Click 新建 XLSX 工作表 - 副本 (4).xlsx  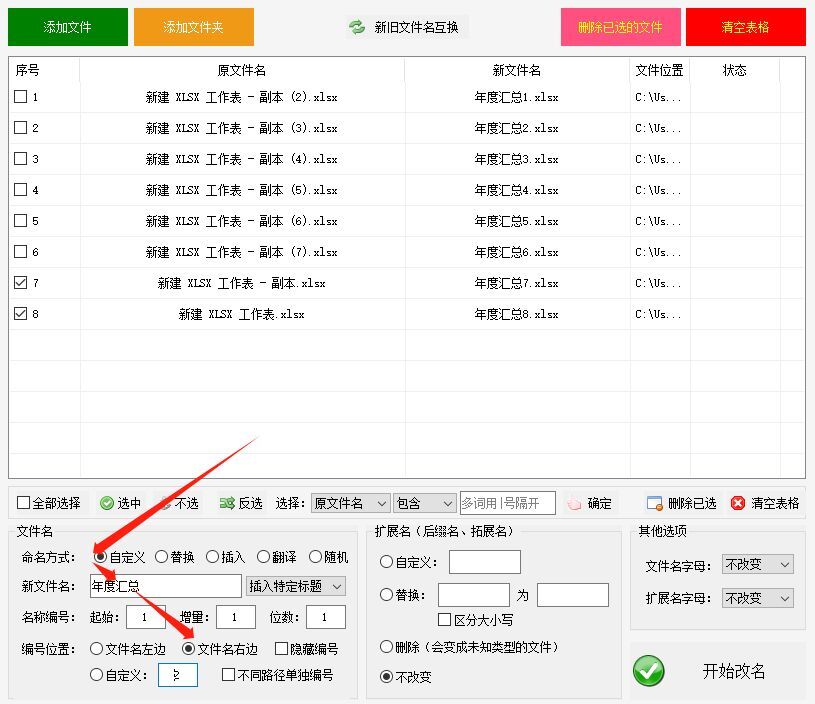coord(242,159)
